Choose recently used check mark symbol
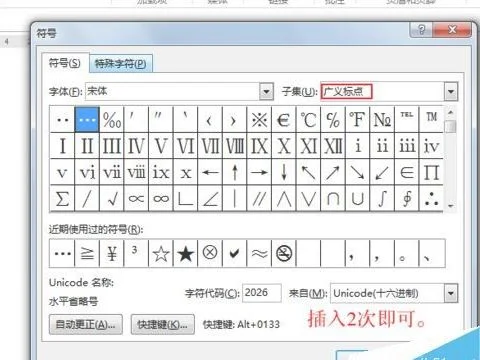480x360 pixels. [x=235, y=253]
